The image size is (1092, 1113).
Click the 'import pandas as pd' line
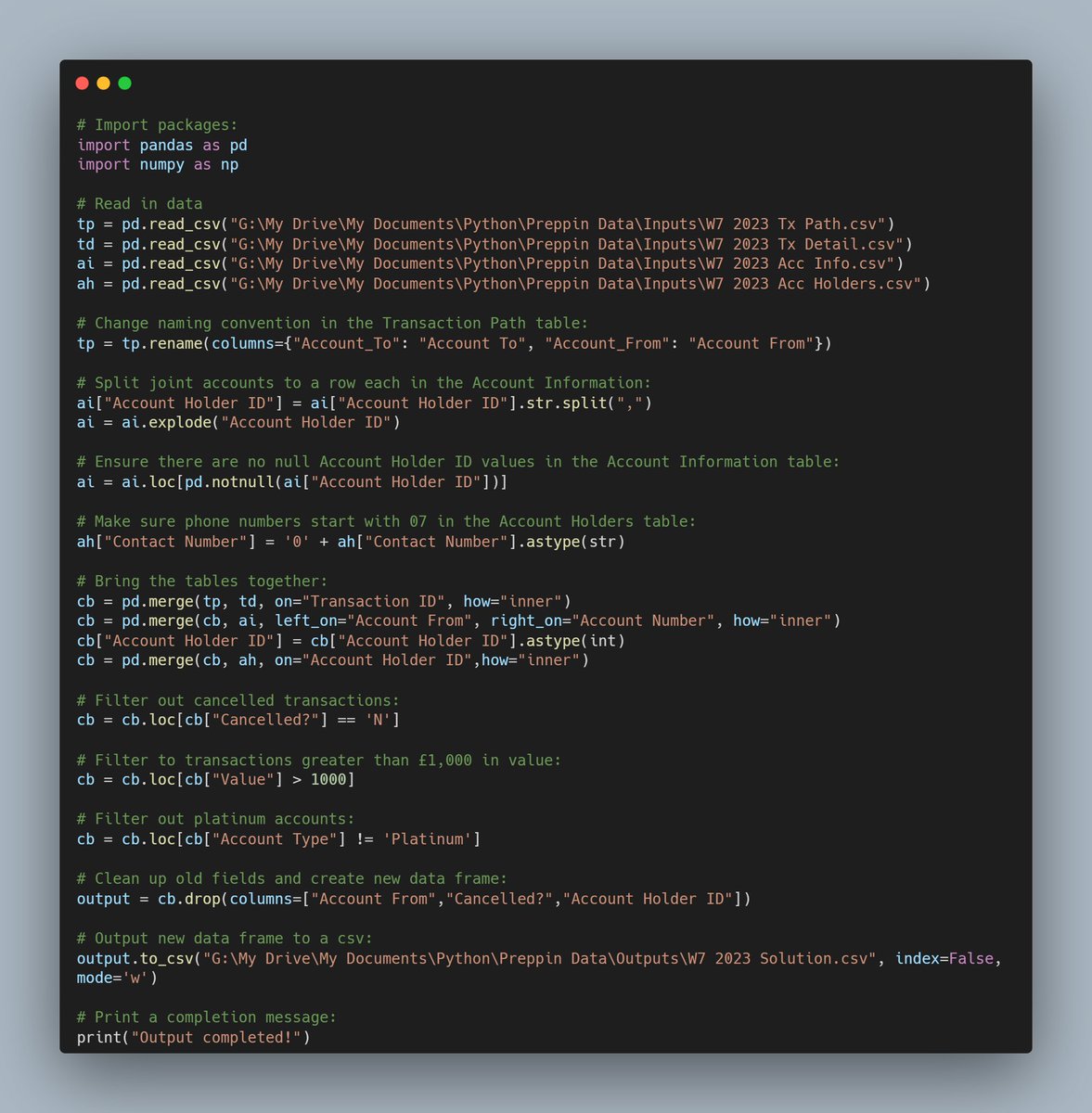(x=161, y=145)
